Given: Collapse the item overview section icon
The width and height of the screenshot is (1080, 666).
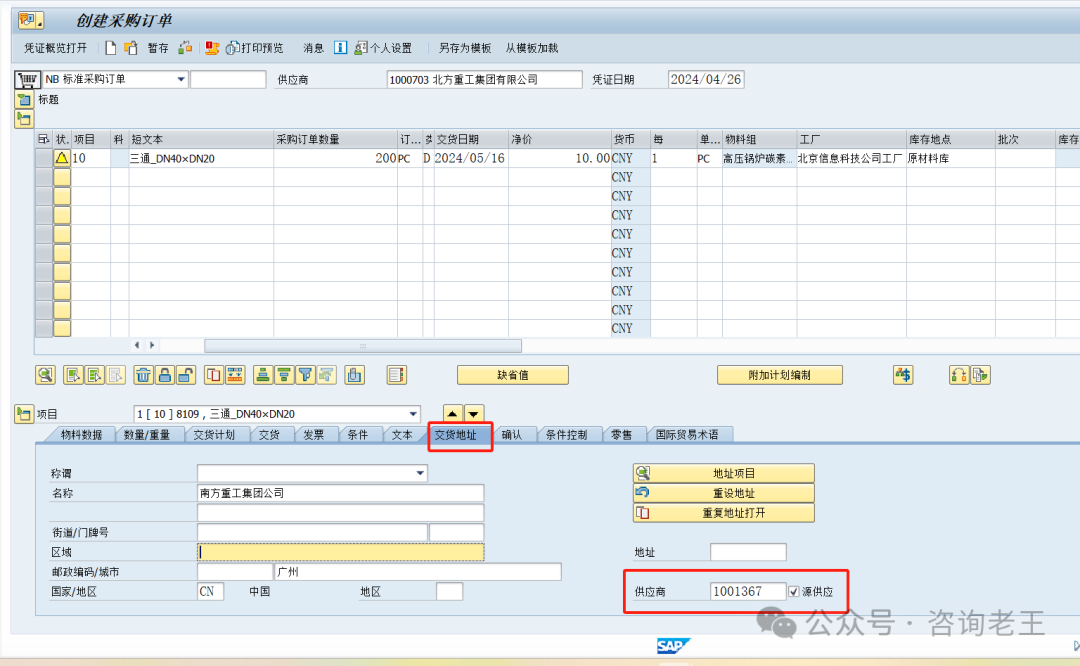Looking at the screenshot, I should 23,119.
